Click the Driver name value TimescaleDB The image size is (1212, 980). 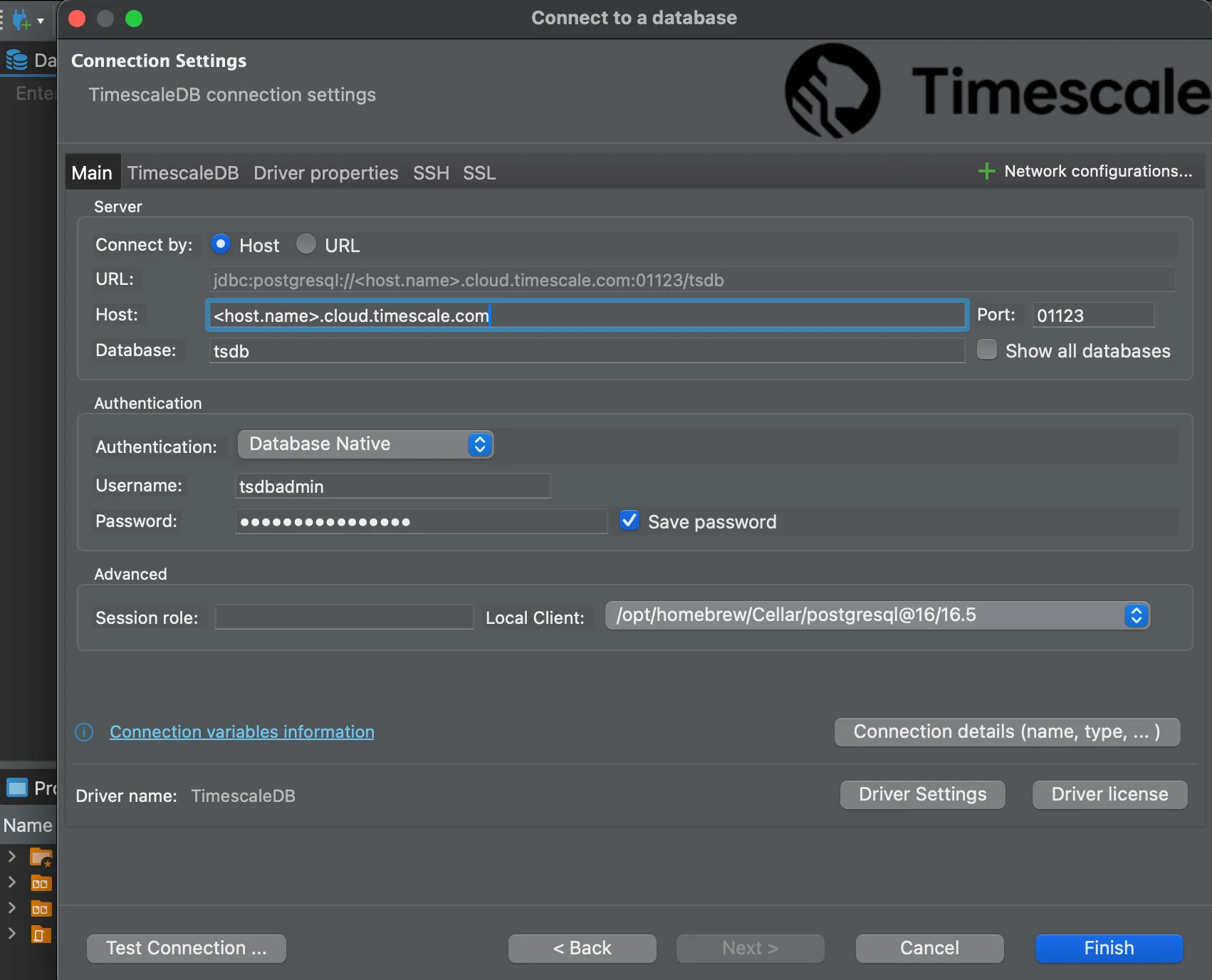[244, 796]
